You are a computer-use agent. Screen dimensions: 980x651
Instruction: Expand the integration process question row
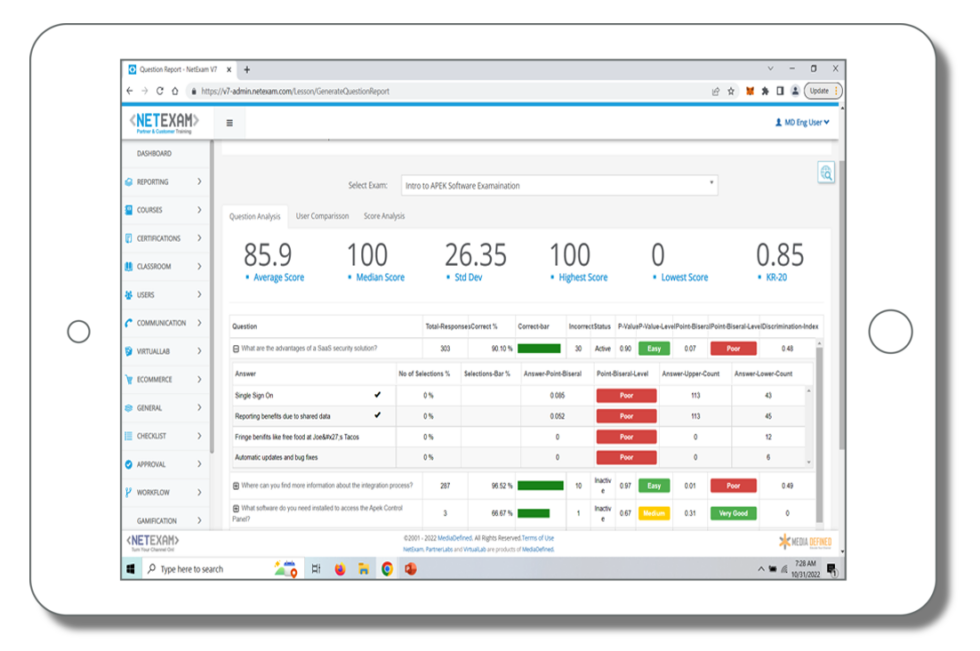tap(236, 486)
